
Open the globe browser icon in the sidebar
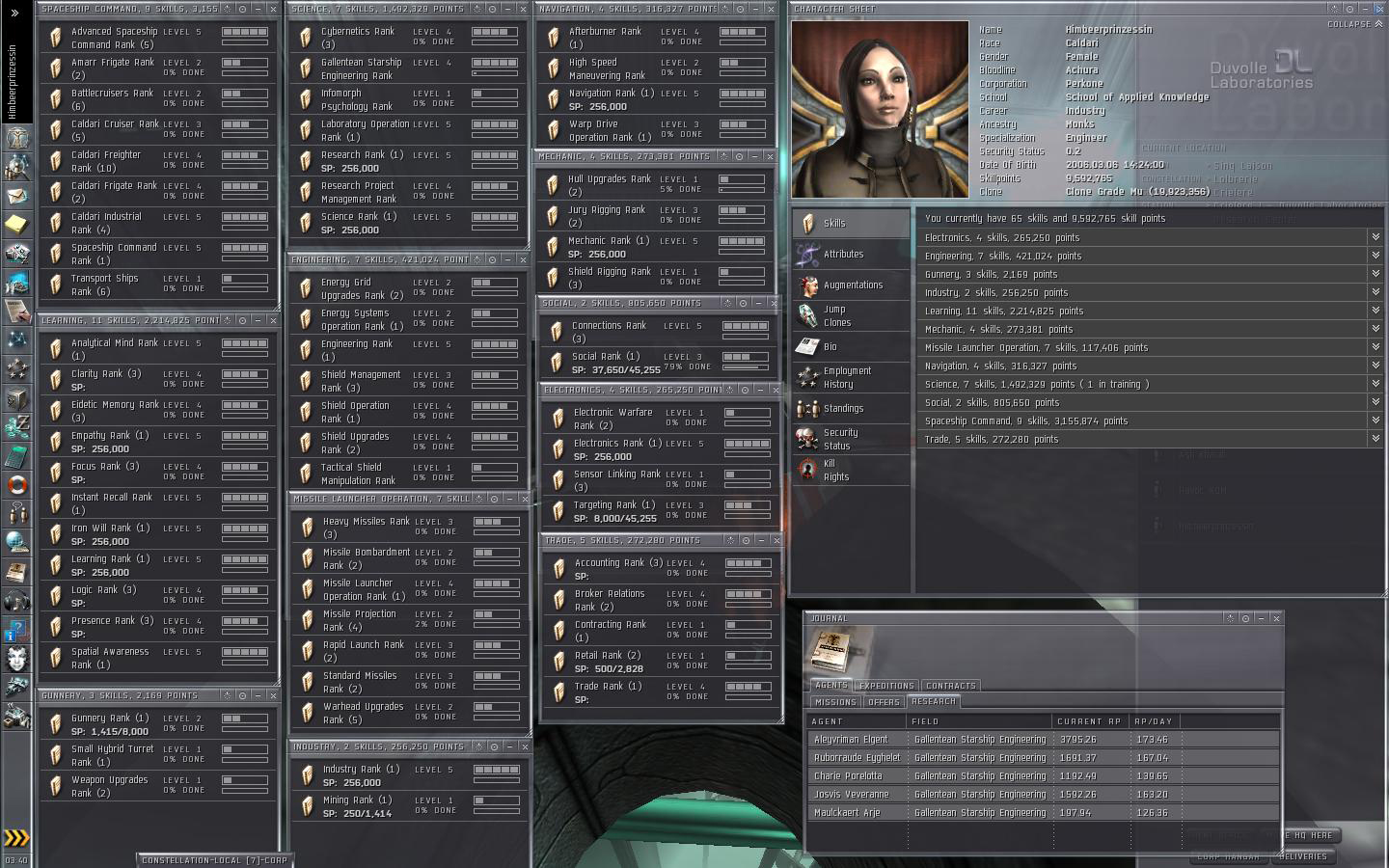(16, 541)
